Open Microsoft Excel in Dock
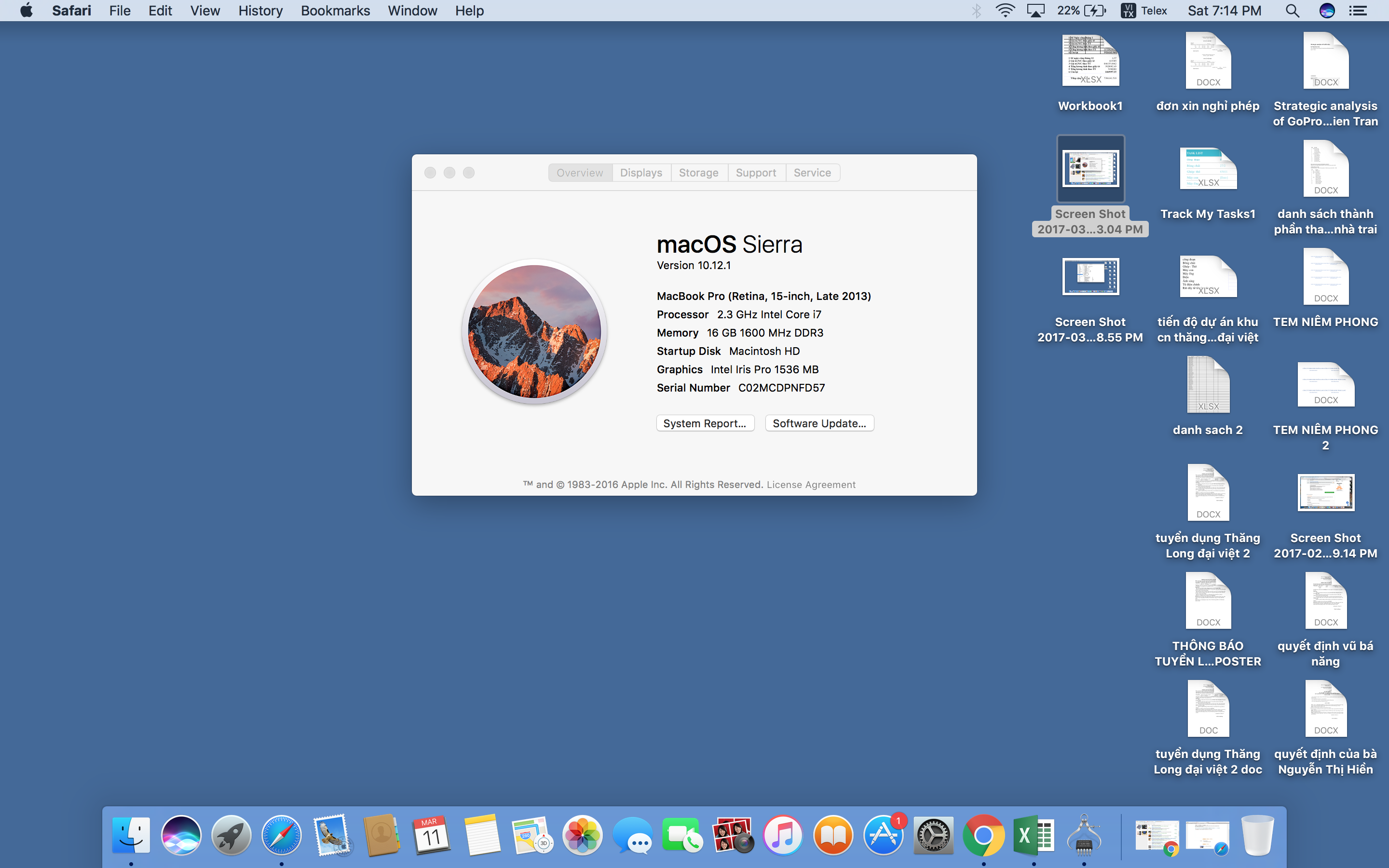Viewport: 1389px width, 868px height. (x=1034, y=835)
